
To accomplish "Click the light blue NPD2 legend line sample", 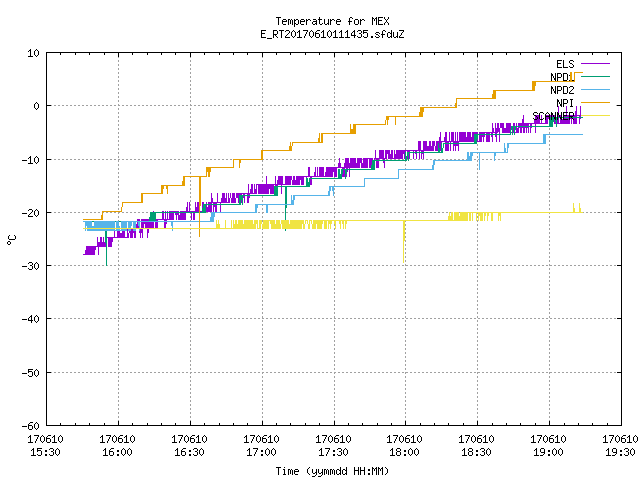I will pyautogui.click(x=595, y=89).
